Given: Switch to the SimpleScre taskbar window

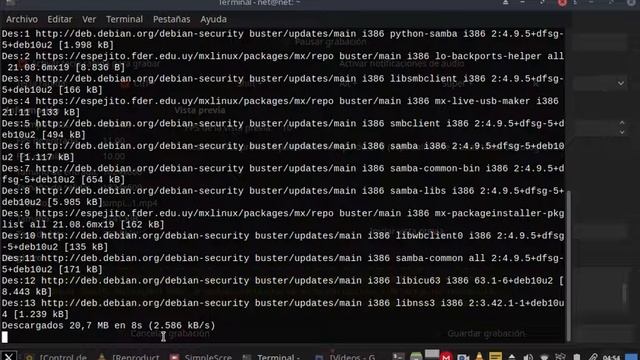Looking at the screenshot, I should click(x=201, y=357).
